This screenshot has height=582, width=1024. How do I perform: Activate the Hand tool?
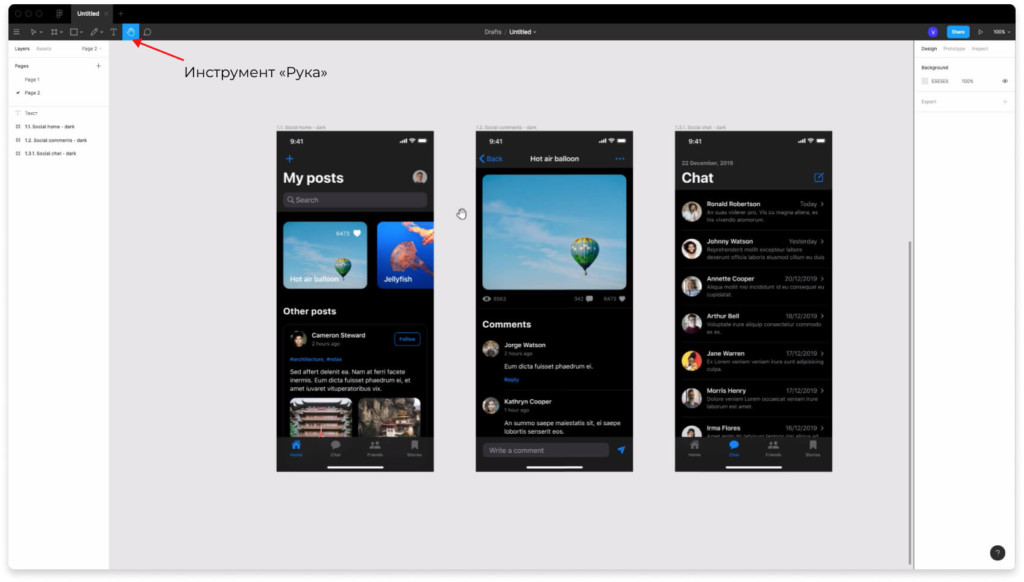tap(130, 32)
